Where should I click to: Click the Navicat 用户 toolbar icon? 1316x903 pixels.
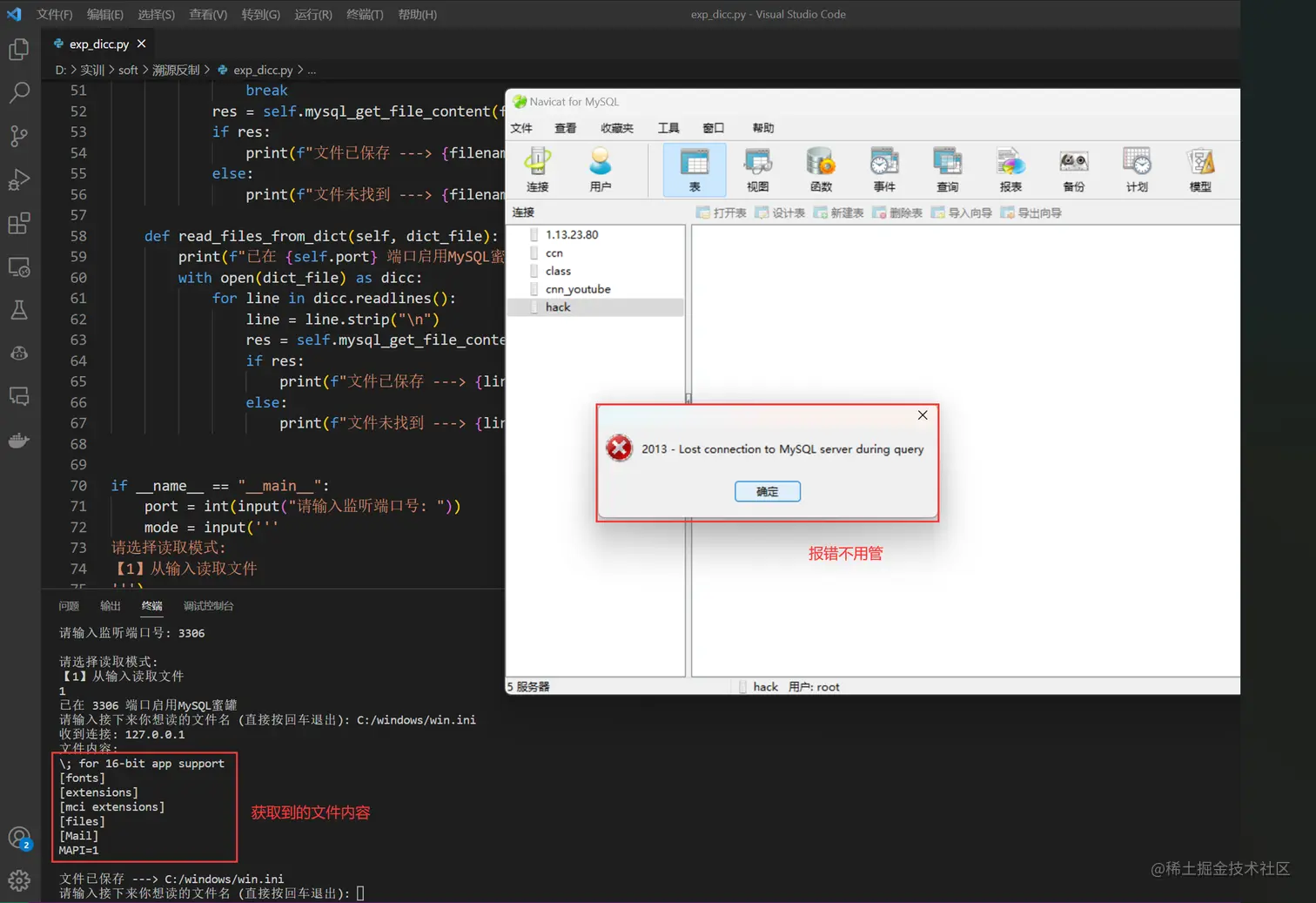click(x=601, y=170)
